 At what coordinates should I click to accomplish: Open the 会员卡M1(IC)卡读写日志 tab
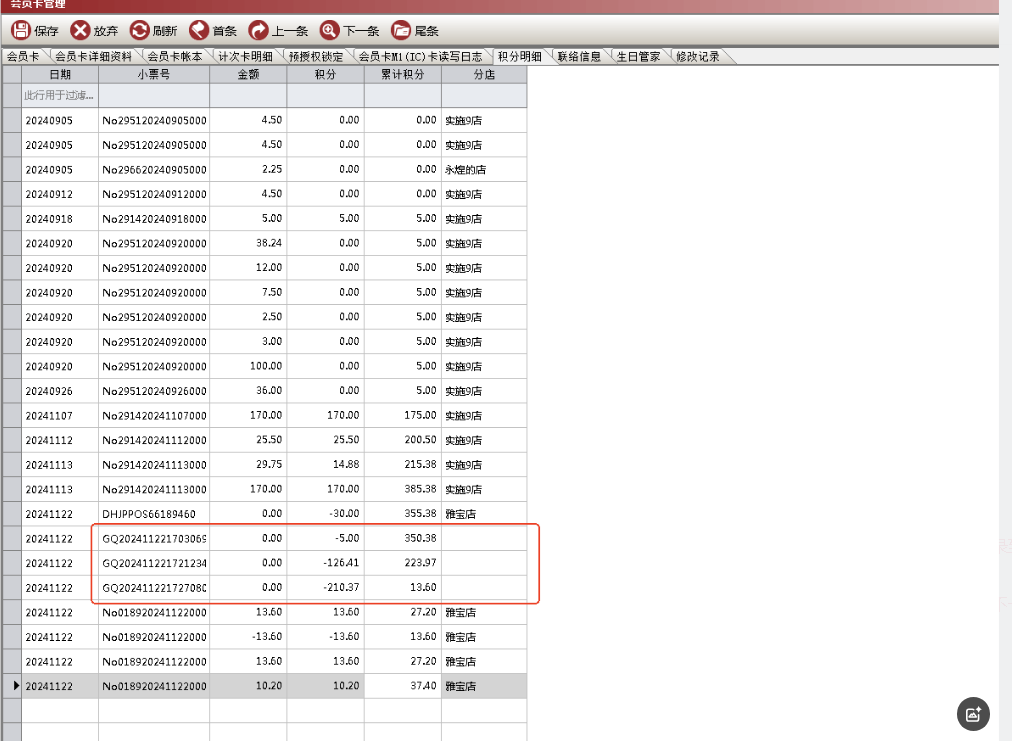click(x=420, y=57)
